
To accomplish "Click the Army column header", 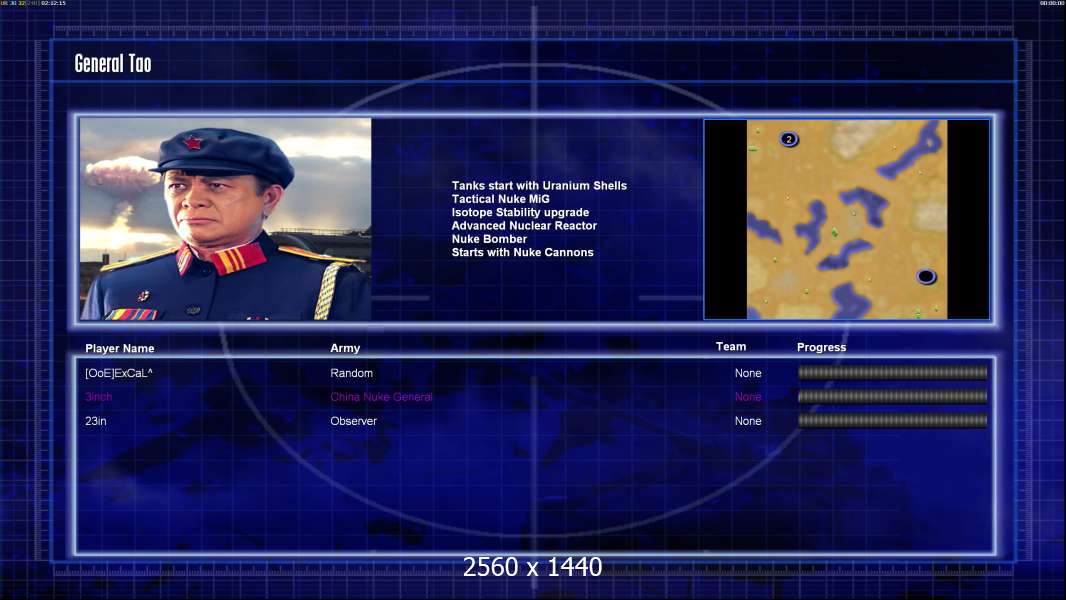I will tap(345, 348).
